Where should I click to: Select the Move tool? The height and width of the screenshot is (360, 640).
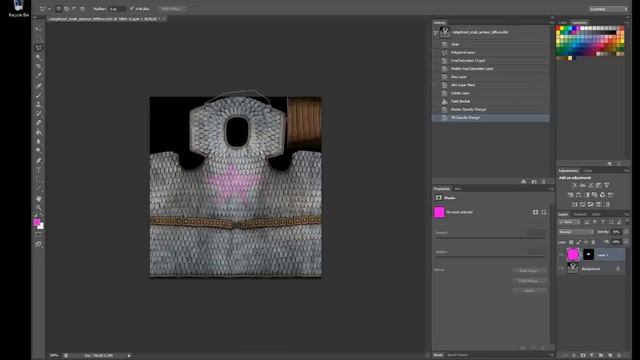(x=38, y=29)
